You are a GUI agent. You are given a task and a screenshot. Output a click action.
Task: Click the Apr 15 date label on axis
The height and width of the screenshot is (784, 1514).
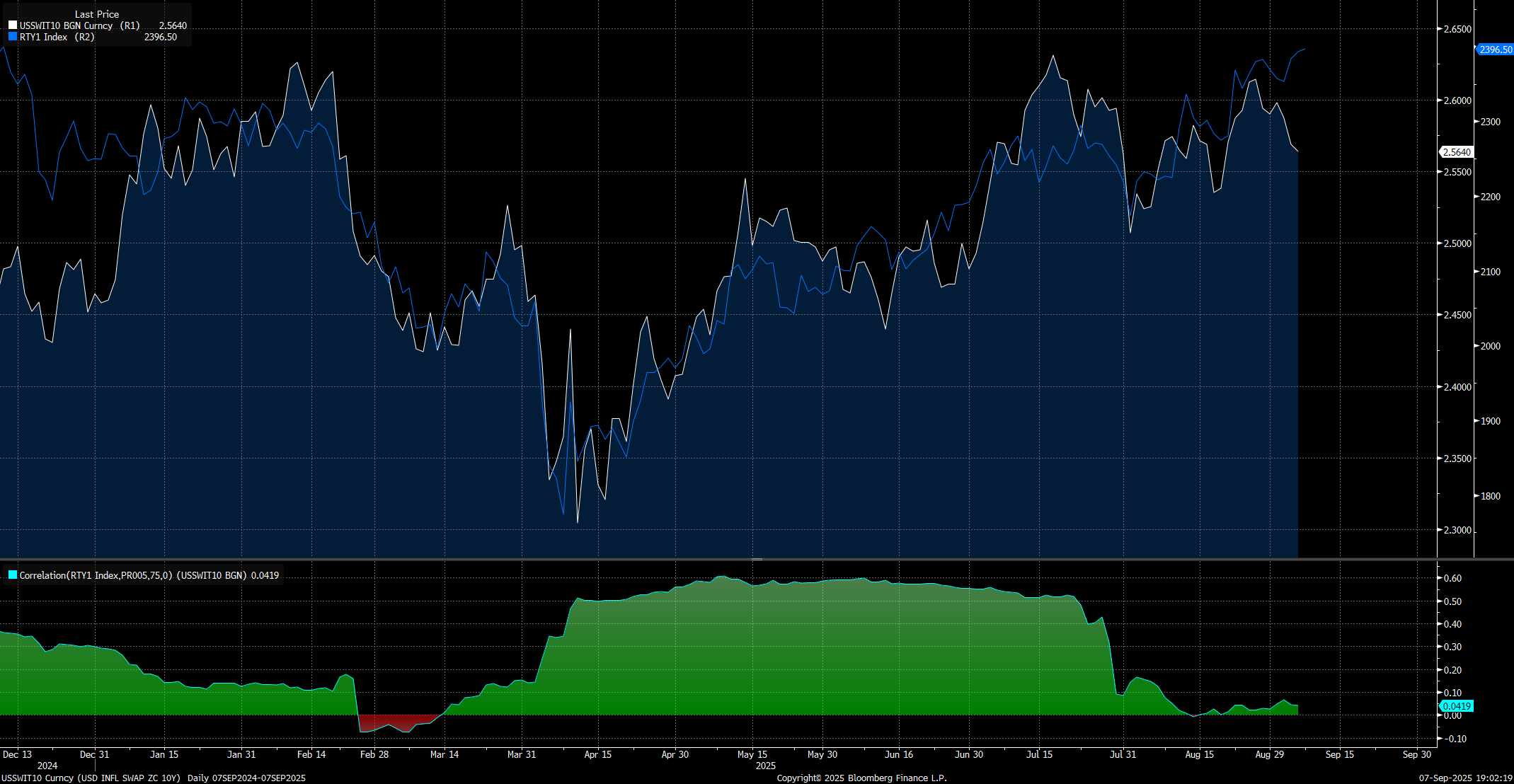(597, 754)
